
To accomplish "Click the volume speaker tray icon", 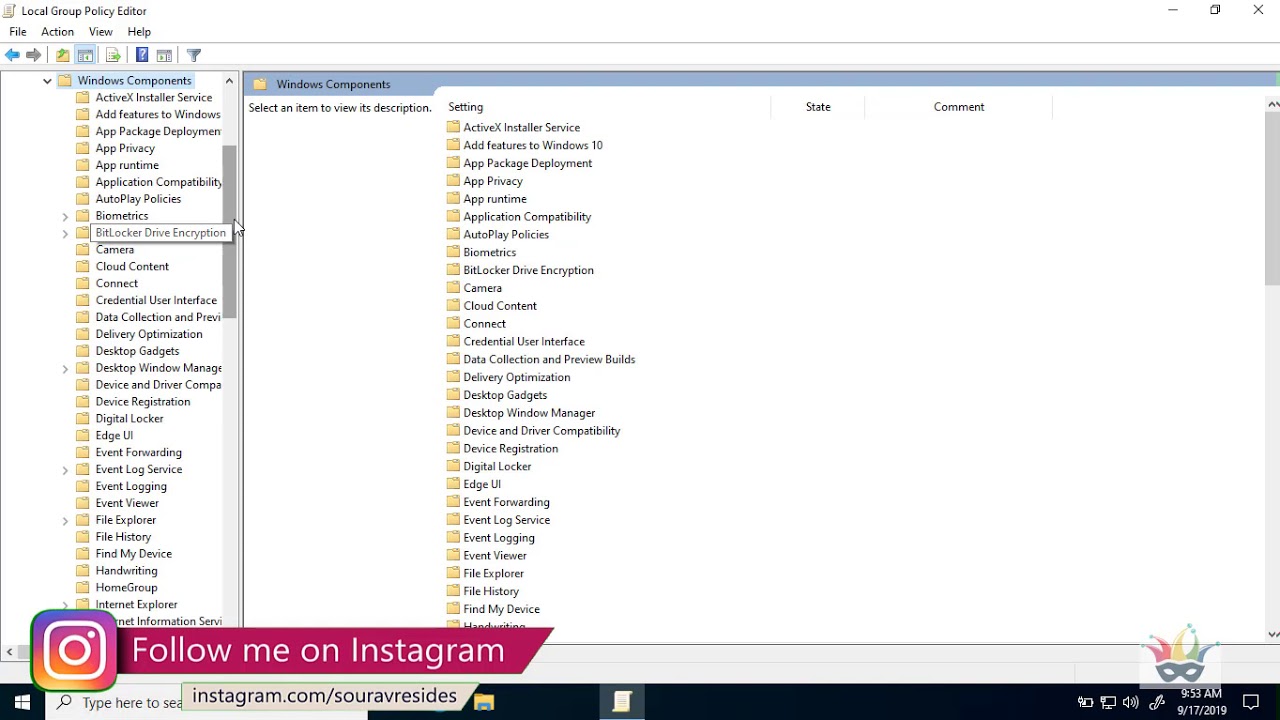I will point(1131,702).
